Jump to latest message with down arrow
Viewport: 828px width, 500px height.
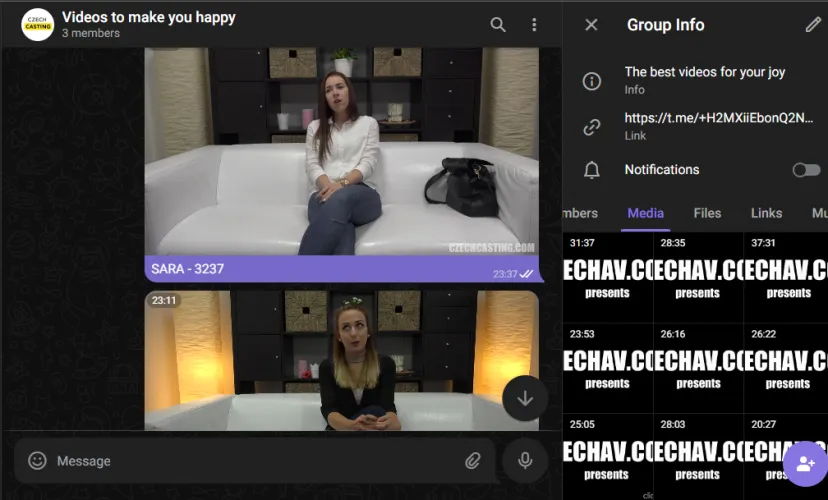[525, 398]
